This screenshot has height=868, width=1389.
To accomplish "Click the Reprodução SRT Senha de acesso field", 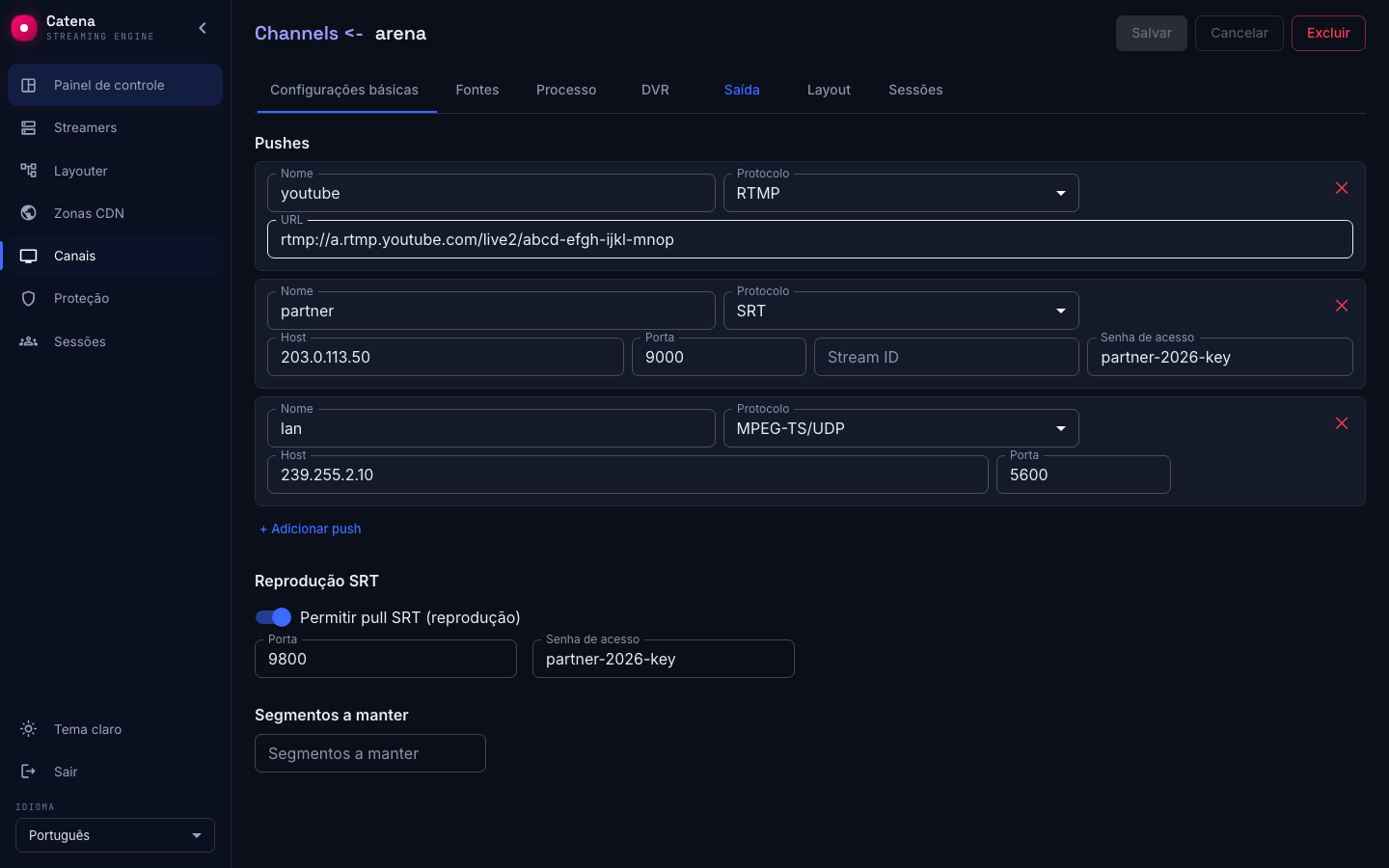I will coord(664,659).
